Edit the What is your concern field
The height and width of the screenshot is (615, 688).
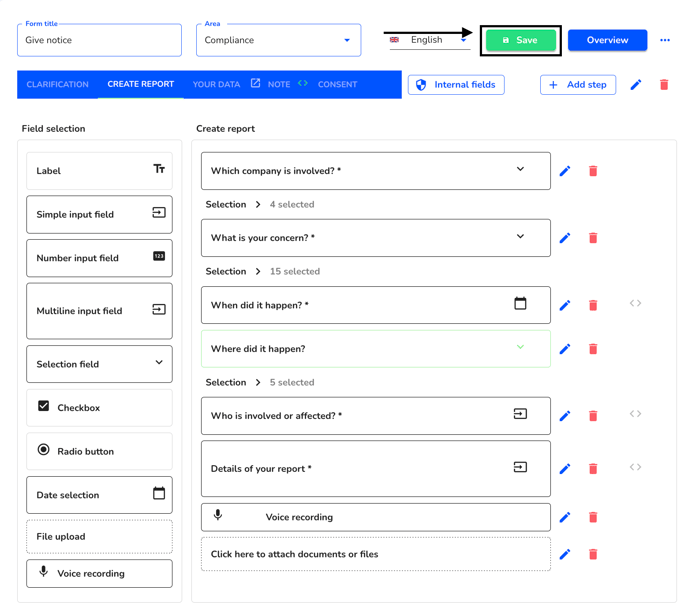[565, 238]
